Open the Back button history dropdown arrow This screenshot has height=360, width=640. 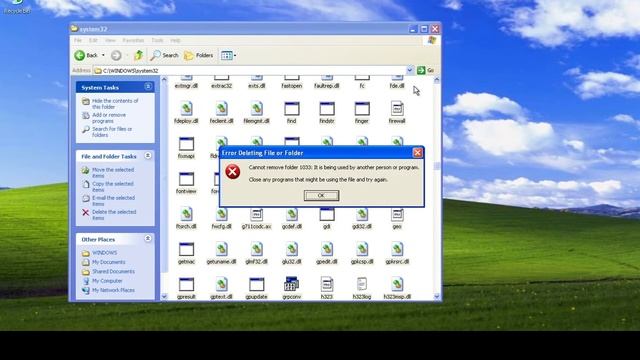[x=103, y=55]
